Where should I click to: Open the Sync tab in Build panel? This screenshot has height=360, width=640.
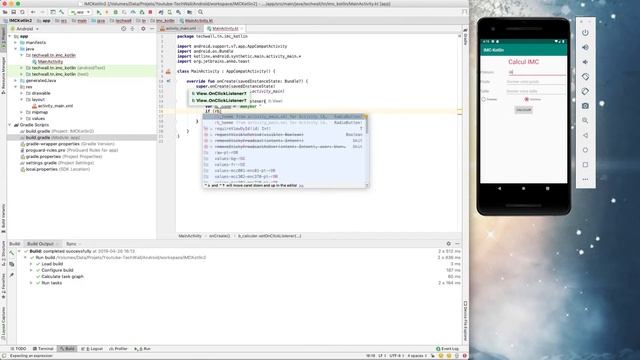point(71,244)
